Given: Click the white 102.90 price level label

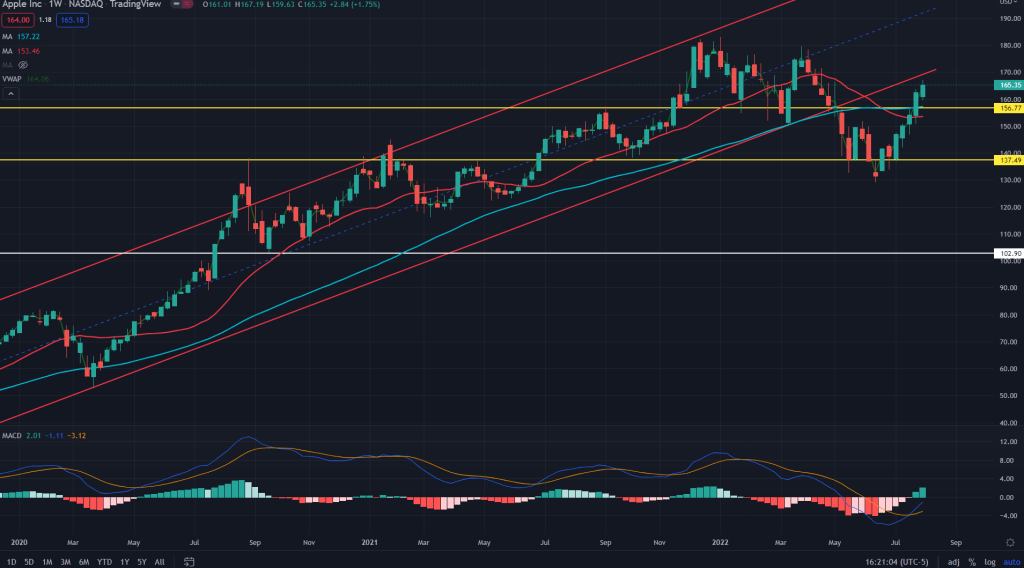Looking at the screenshot, I should (1007, 254).
